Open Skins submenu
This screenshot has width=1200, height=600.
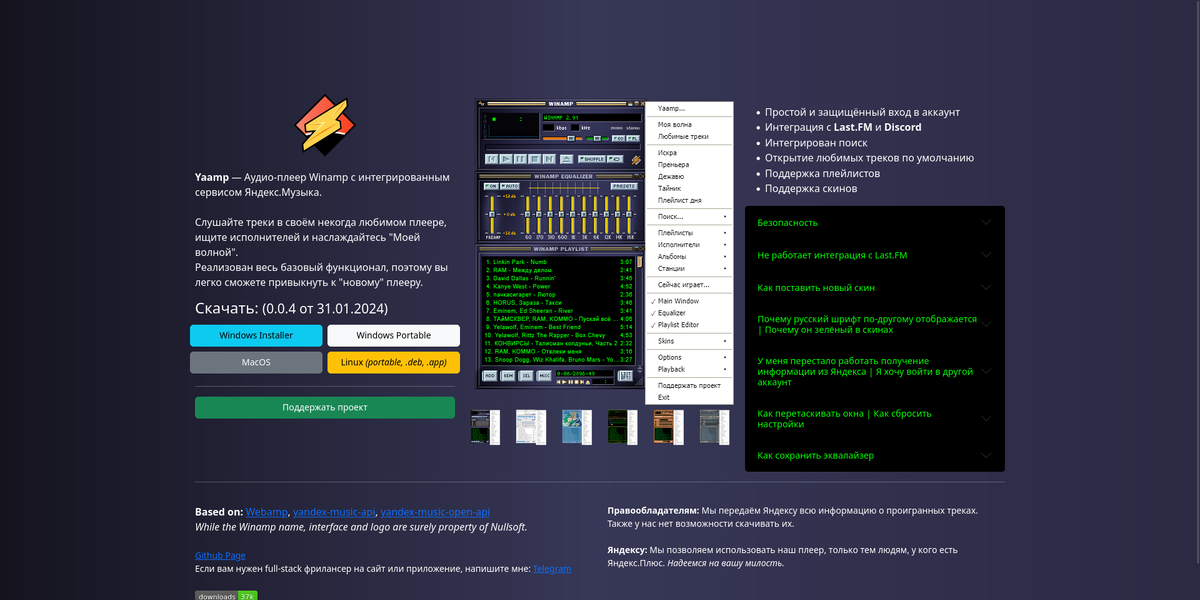tap(689, 341)
